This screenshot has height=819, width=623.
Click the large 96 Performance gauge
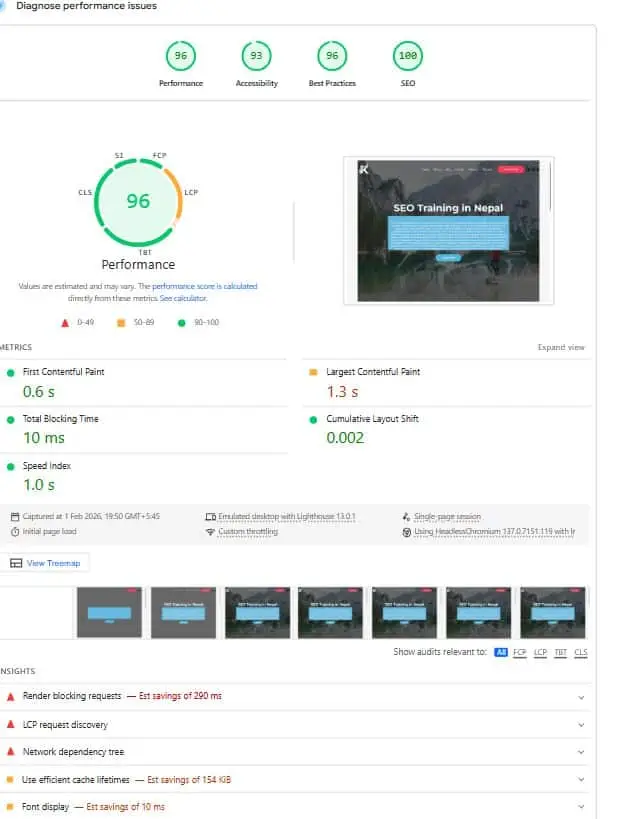tap(138, 202)
